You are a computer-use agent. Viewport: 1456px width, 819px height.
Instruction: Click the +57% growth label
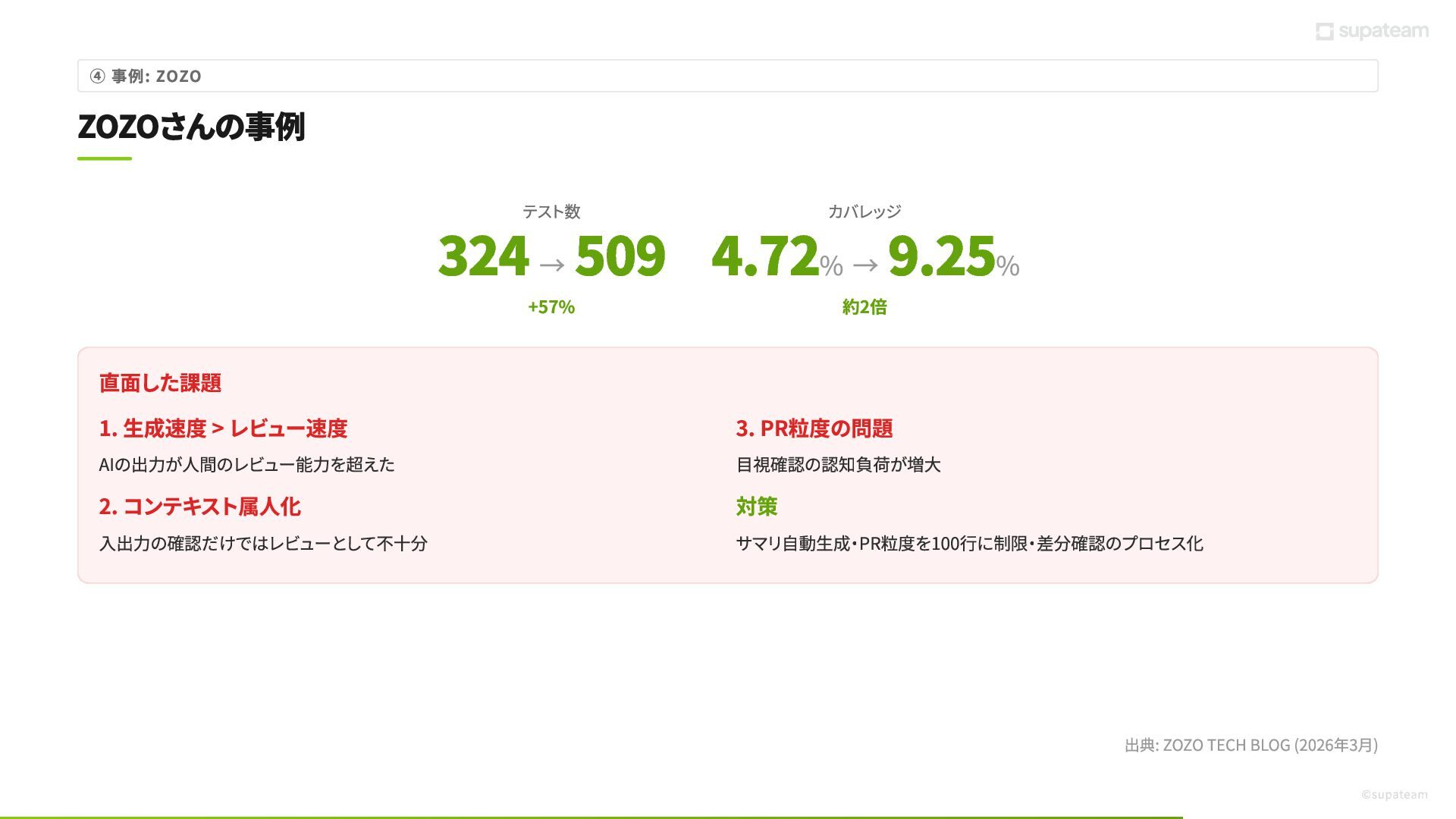[551, 307]
